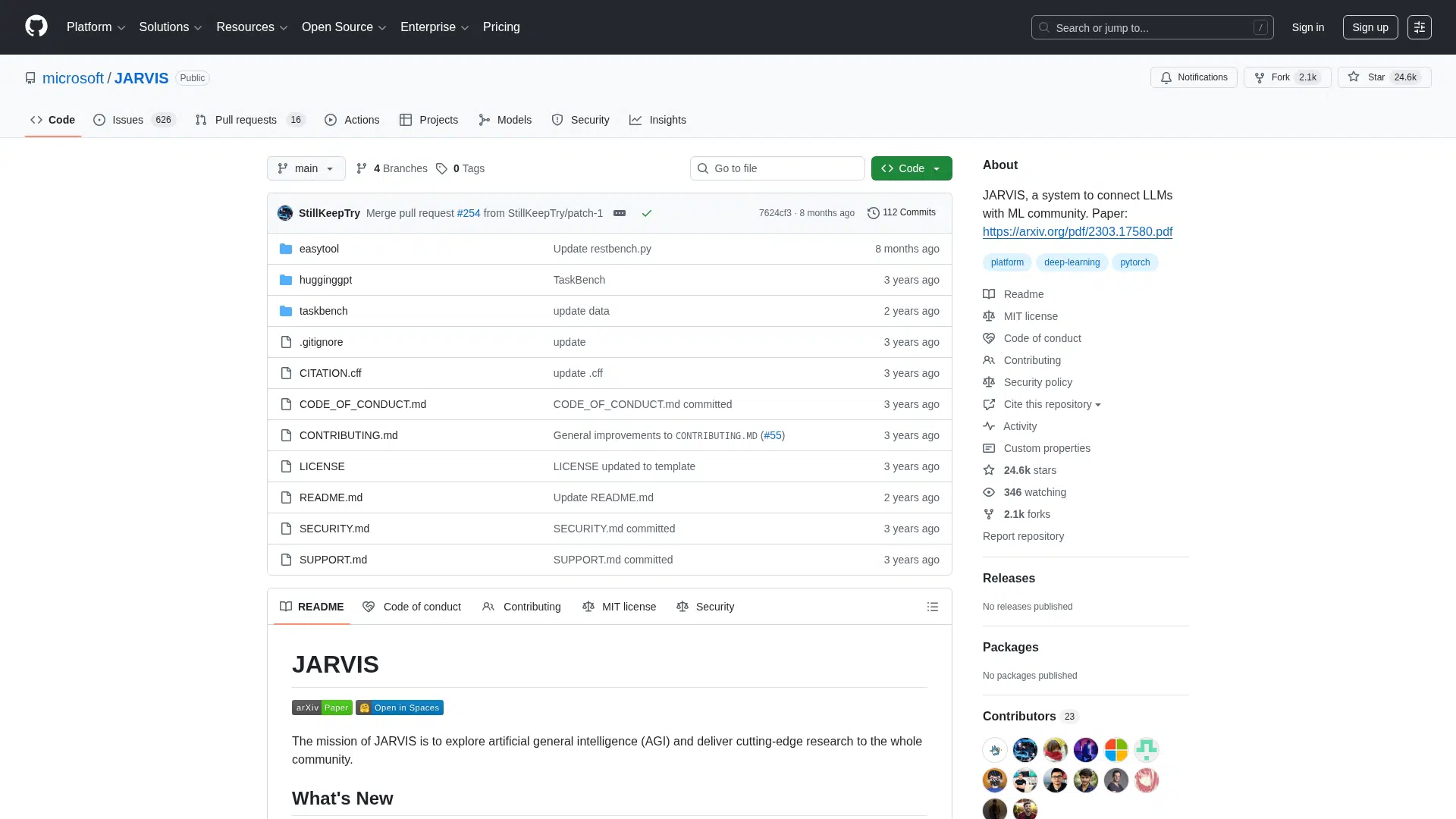Open the main branch dropdown
Image resolution: width=1456 pixels, height=819 pixels.
point(306,168)
